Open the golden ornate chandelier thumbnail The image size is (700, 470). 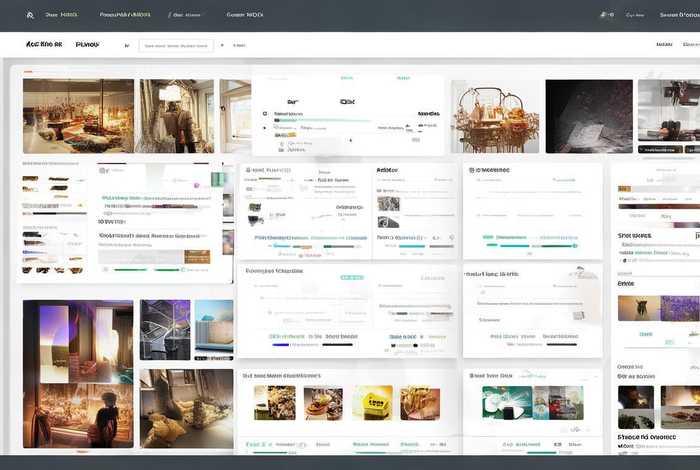(x=493, y=116)
